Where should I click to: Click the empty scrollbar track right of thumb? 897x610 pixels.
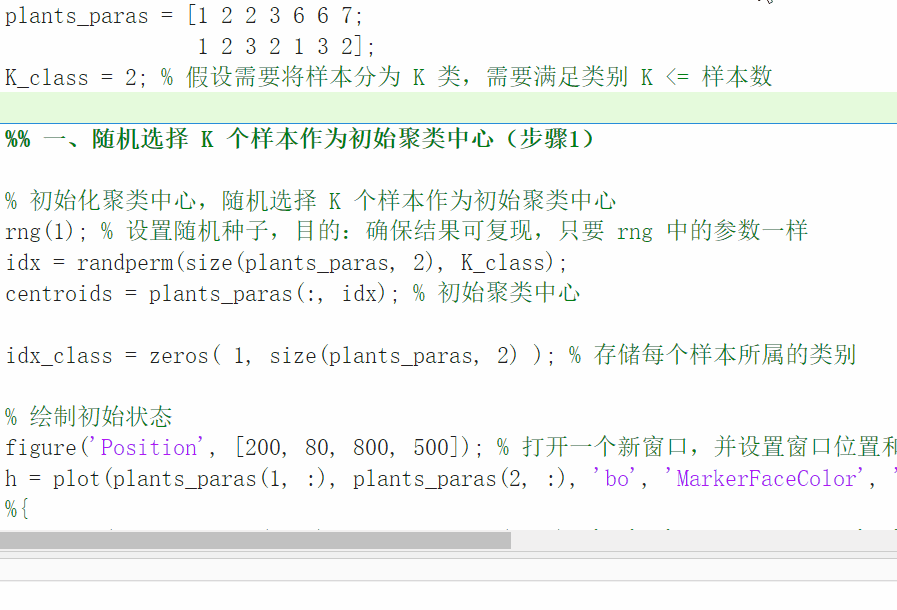[x=704, y=540]
